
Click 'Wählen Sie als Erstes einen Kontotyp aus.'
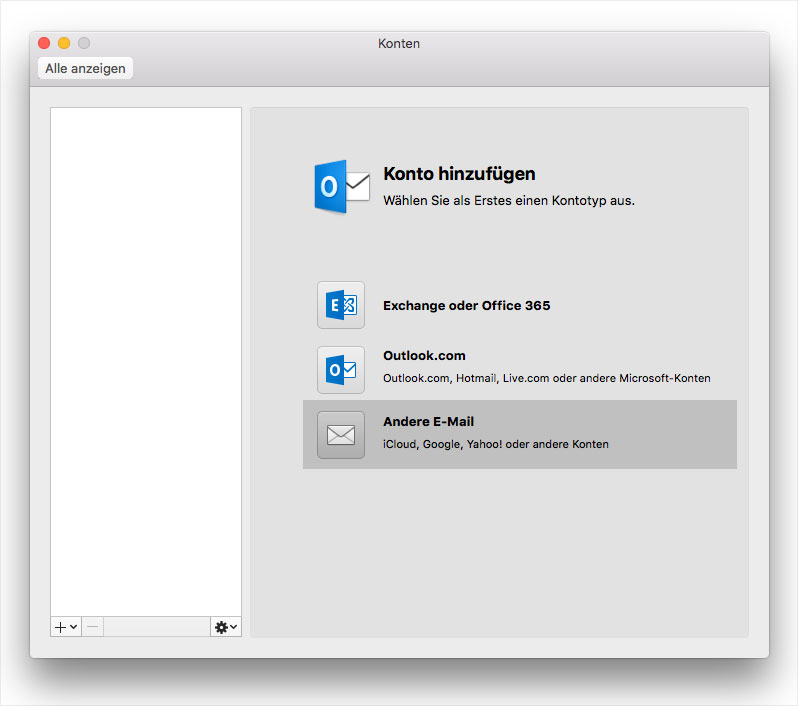pos(509,201)
